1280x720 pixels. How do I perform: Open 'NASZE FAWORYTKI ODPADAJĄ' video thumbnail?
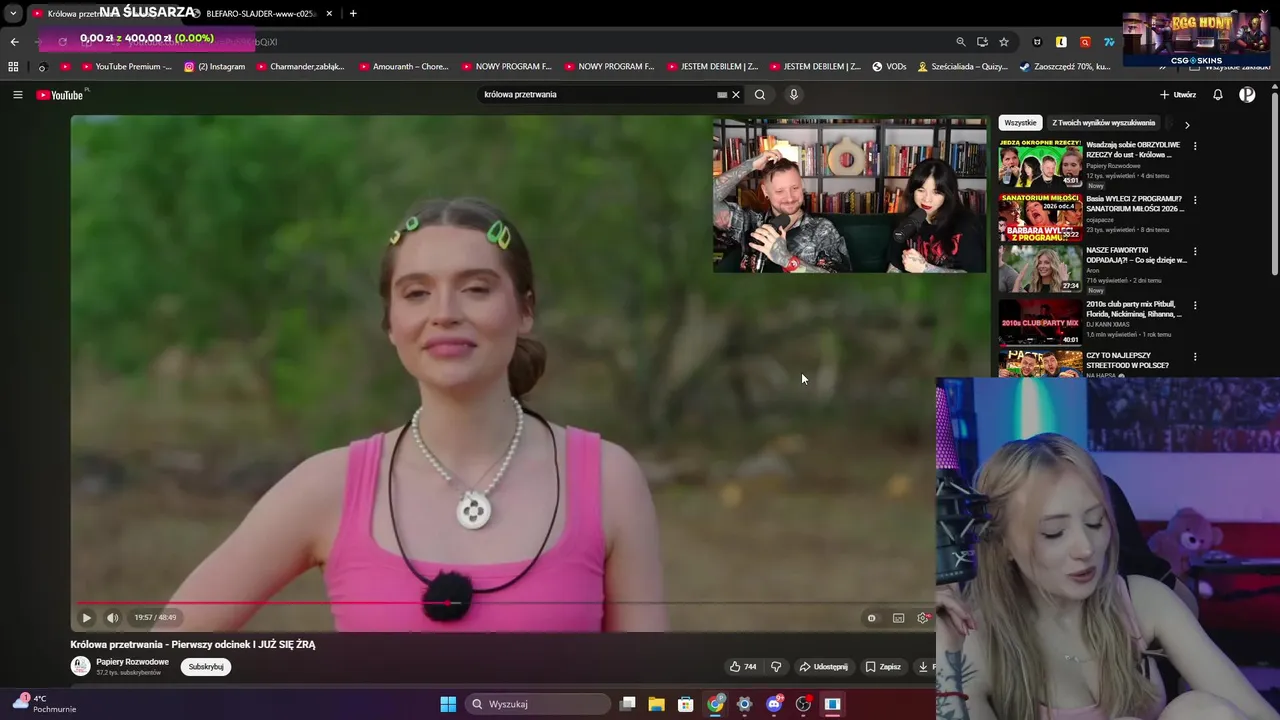point(1040,269)
